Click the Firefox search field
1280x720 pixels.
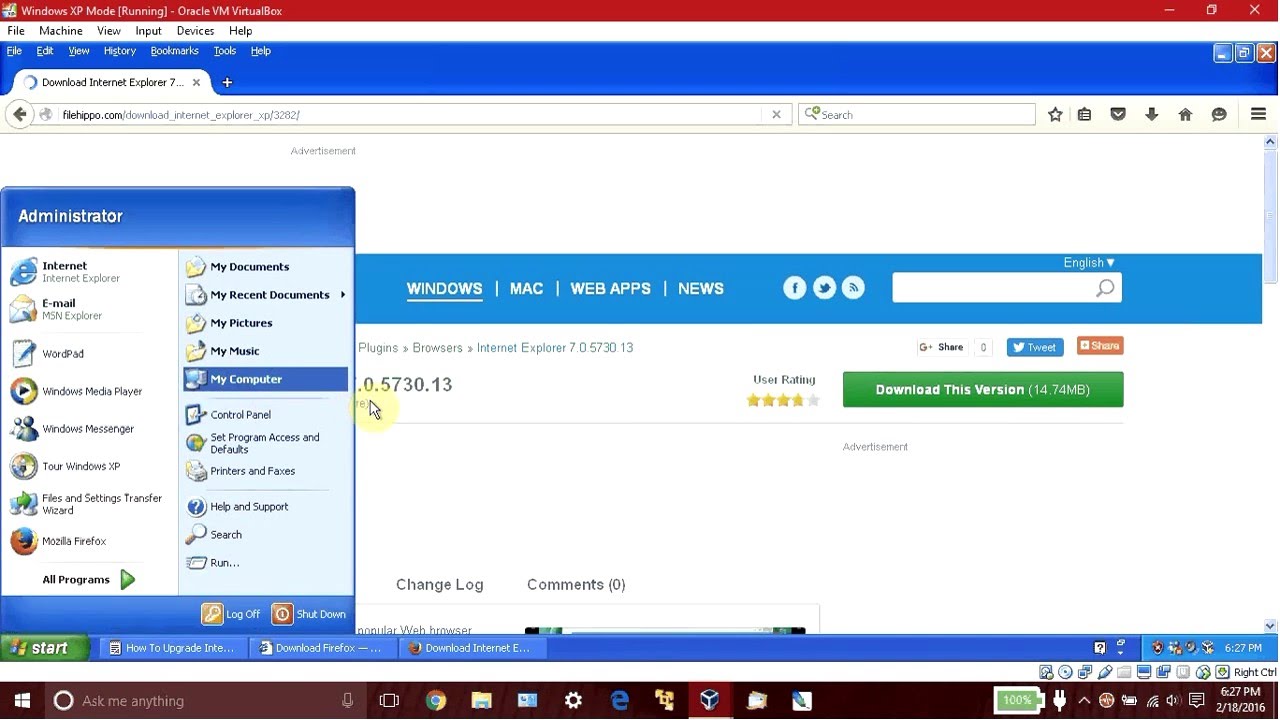point(917,115)
